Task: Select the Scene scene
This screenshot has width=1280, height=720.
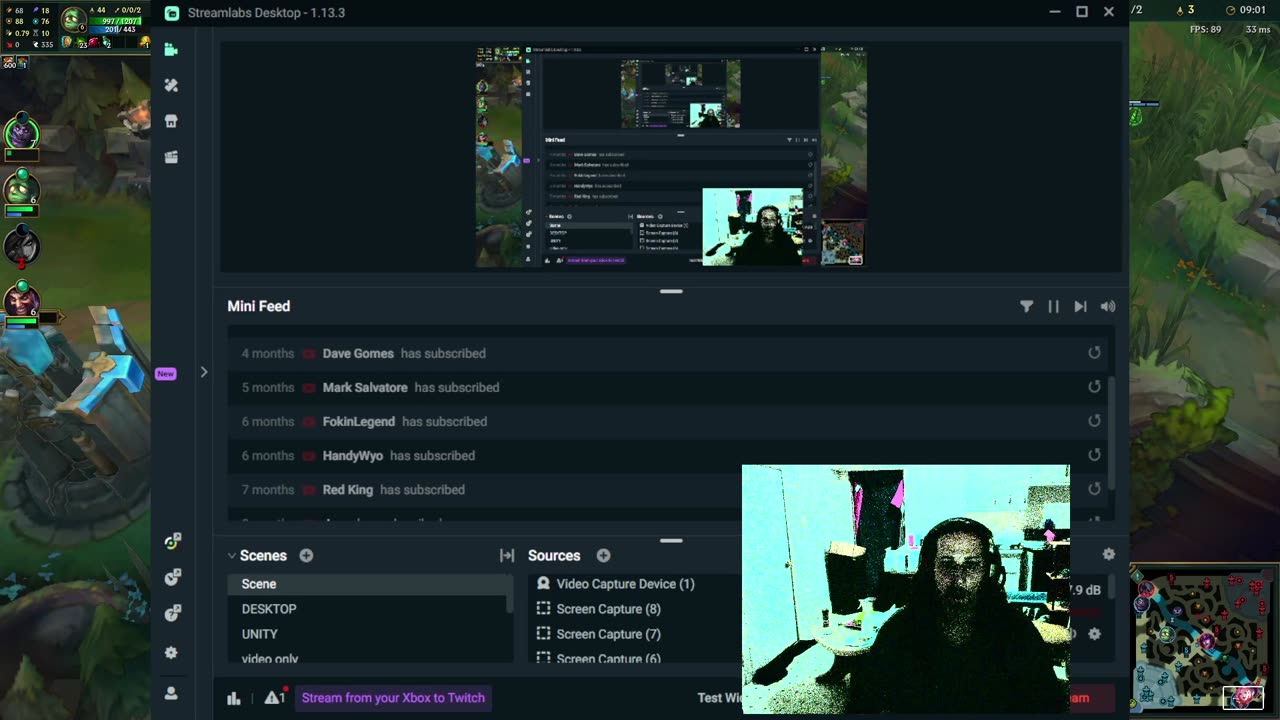Action: (367, 584)
